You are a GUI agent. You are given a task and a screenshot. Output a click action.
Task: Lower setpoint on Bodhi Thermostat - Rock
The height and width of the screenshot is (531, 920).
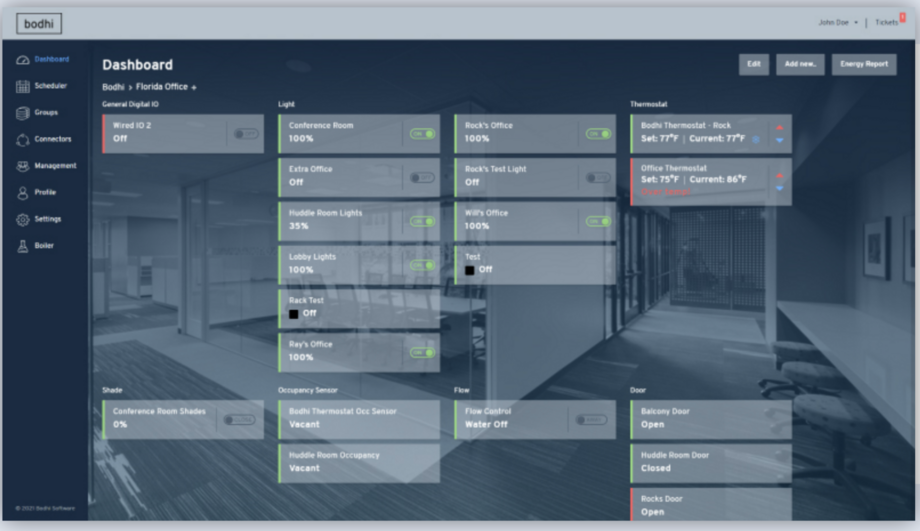779,140
